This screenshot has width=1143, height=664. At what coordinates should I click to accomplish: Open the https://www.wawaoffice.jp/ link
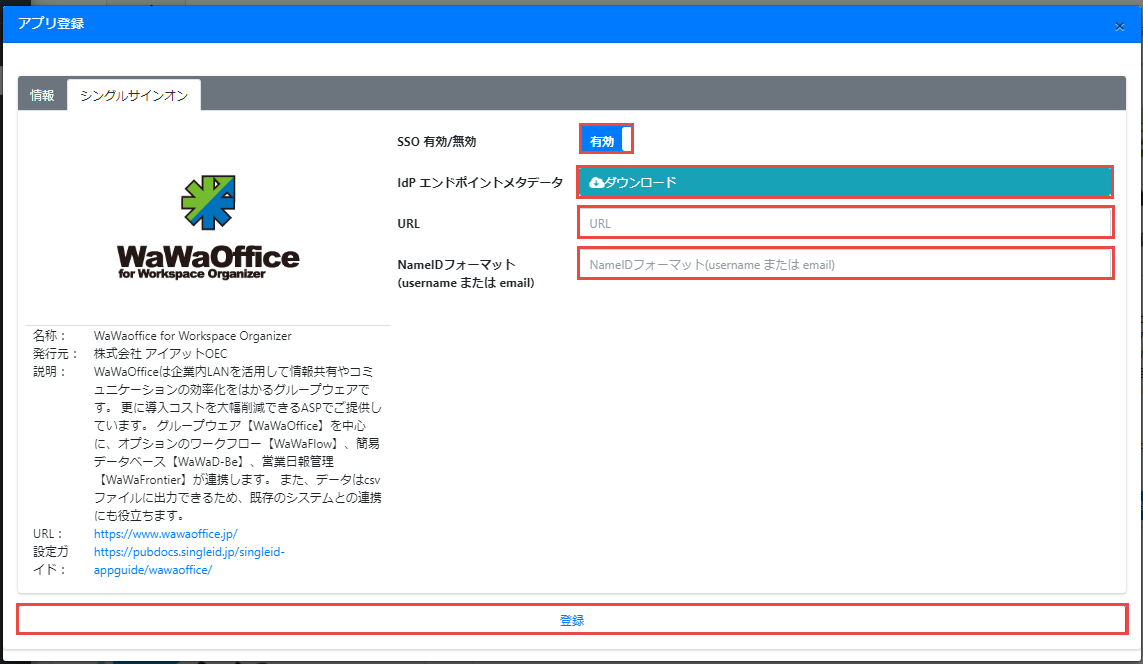(165, 534)
